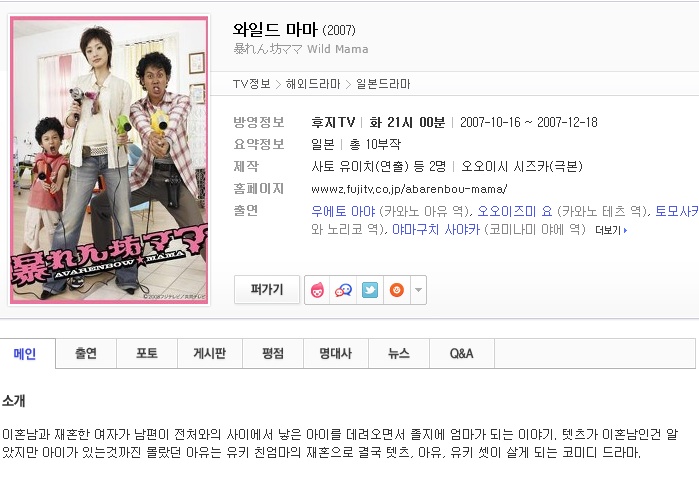Select the 뉴스 tab
This screenshot has height=494, width=699.
[399, 354]
